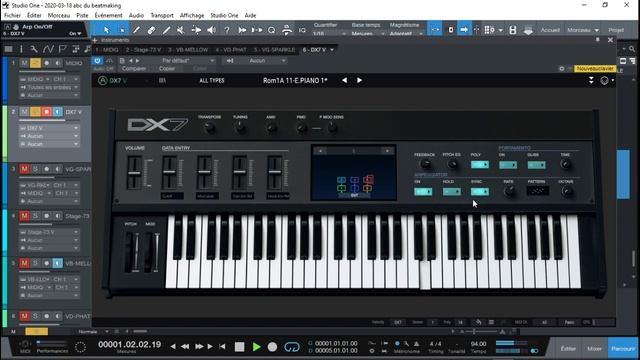Click the stop button in transport
Viewport: 640px width, 360px height.
point(240,347)
